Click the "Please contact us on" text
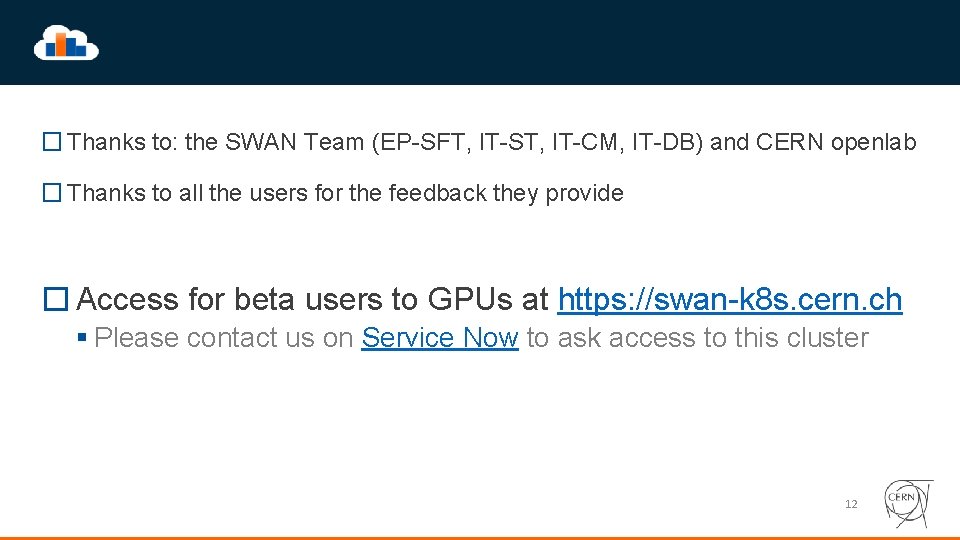The width and height of the screenshot is (960, 540). click(224, 338)
